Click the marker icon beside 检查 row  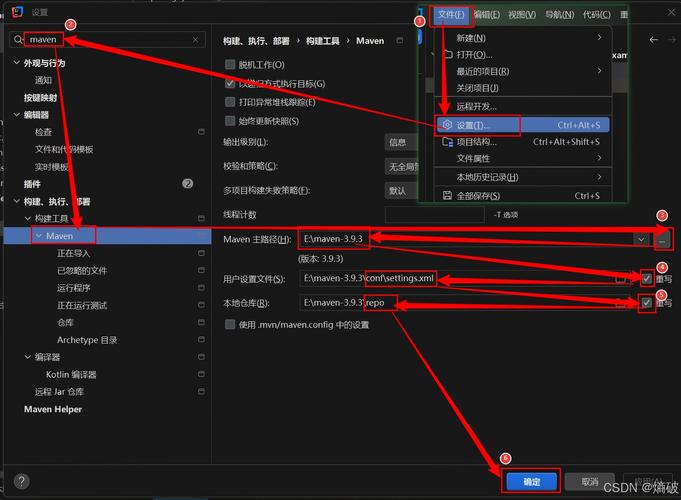[201, 132]
